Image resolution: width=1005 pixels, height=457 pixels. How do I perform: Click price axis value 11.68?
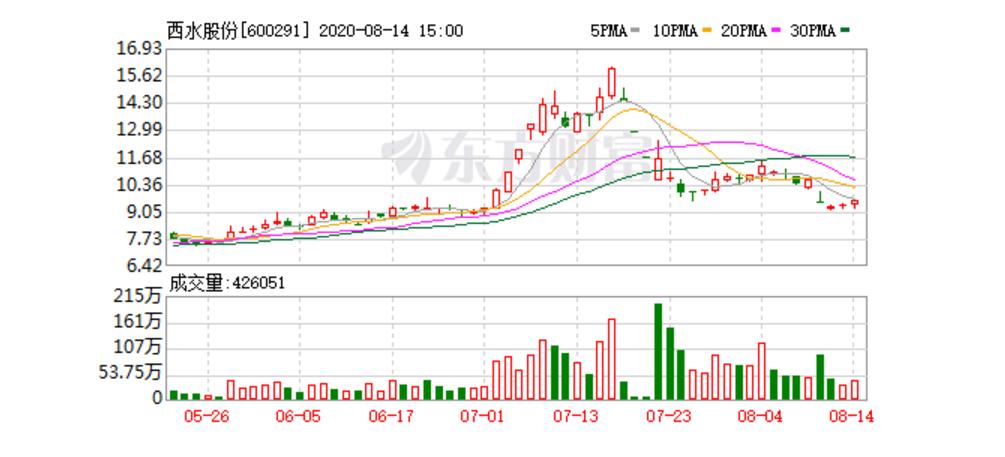pyautogui.click(x=140, y=158)
